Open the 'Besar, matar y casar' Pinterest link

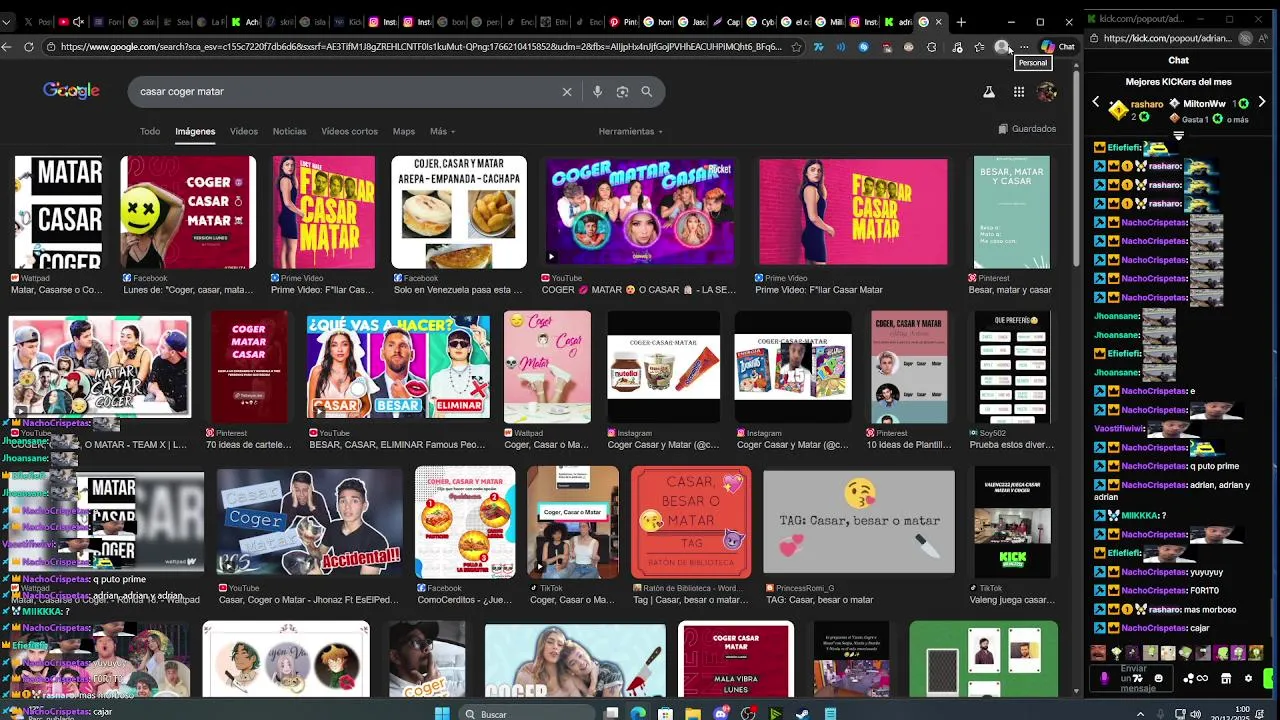click(1010, 290)
